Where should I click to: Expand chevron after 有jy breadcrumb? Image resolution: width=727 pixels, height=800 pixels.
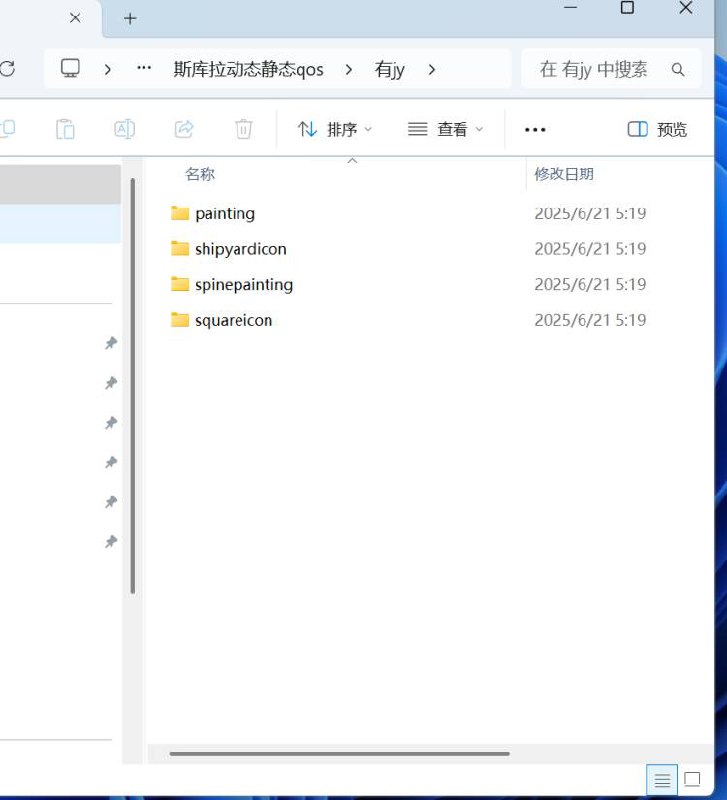(x=432, y=69)
